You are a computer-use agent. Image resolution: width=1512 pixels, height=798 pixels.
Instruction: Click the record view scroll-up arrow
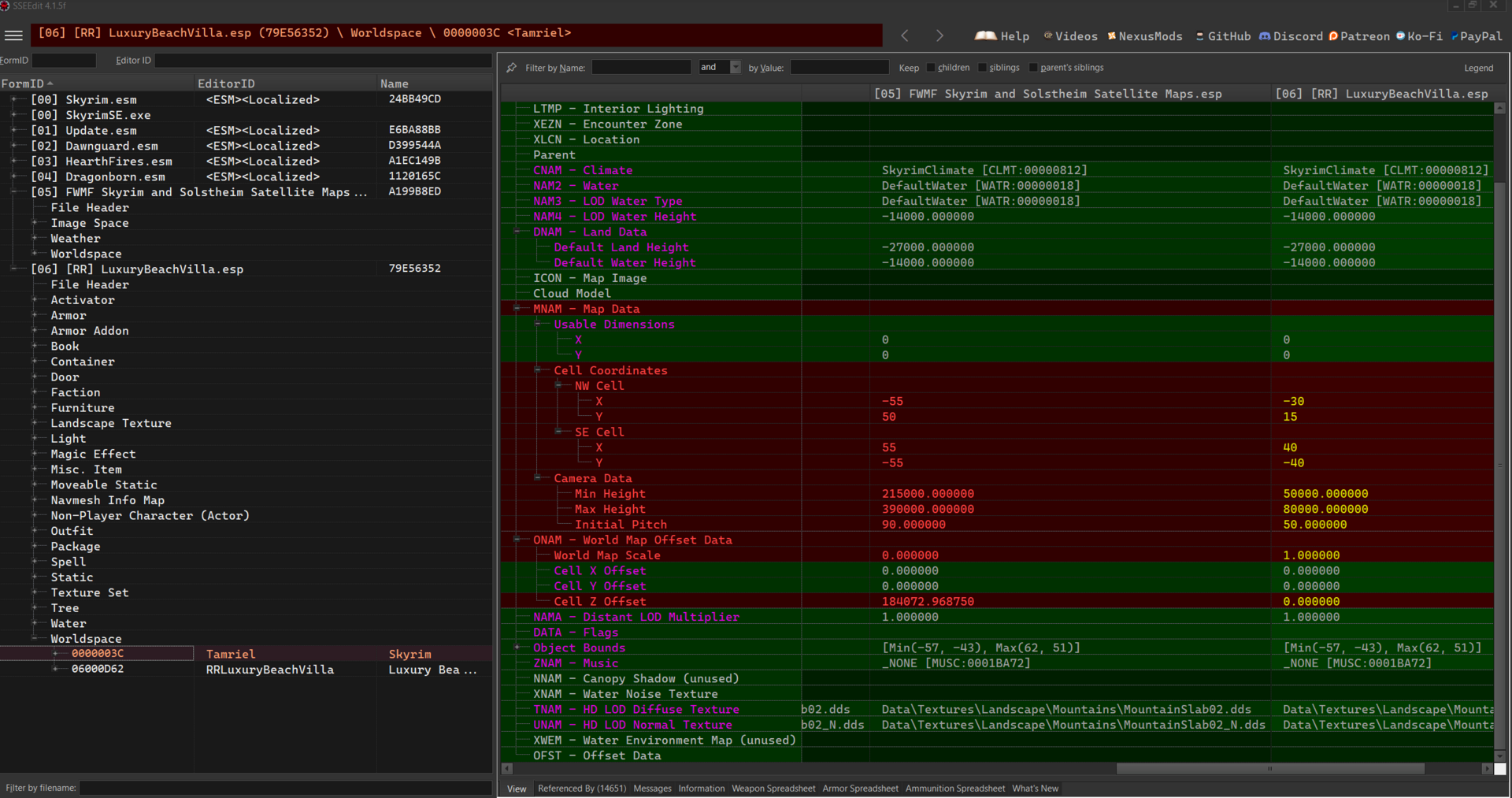coord(1500,108)
